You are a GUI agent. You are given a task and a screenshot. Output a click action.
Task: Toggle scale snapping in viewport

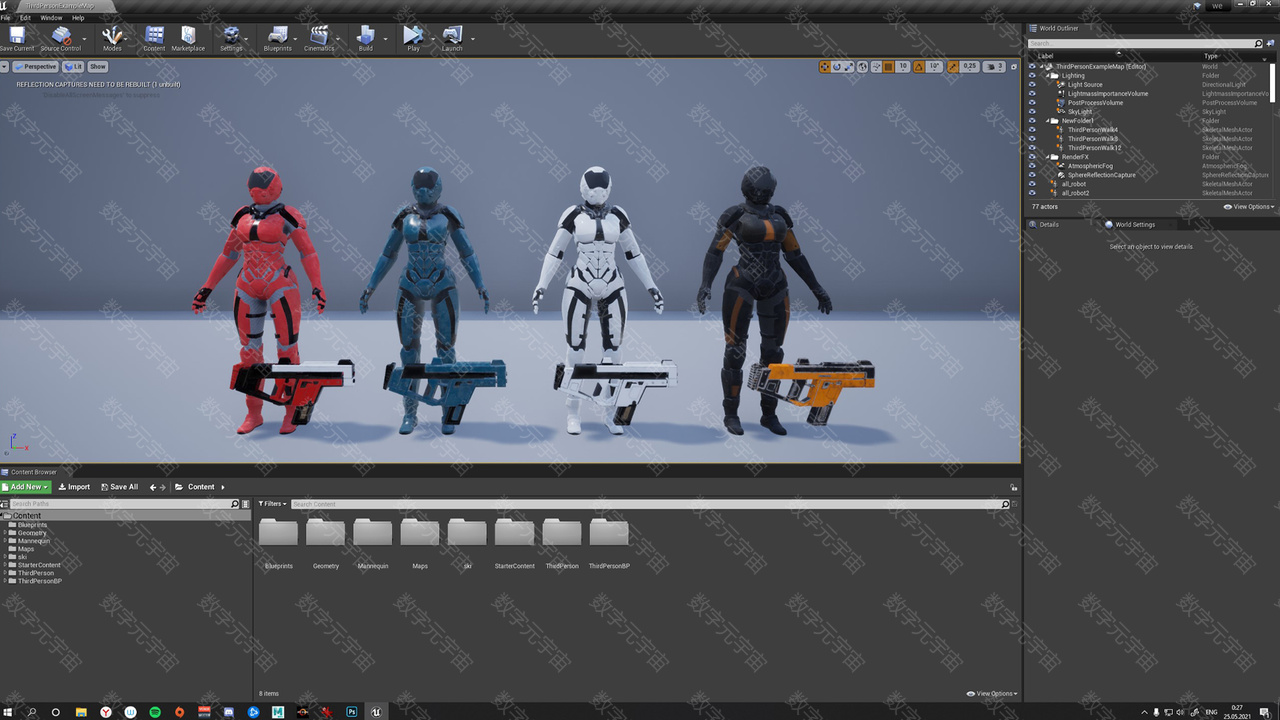(x=953, y=67)
